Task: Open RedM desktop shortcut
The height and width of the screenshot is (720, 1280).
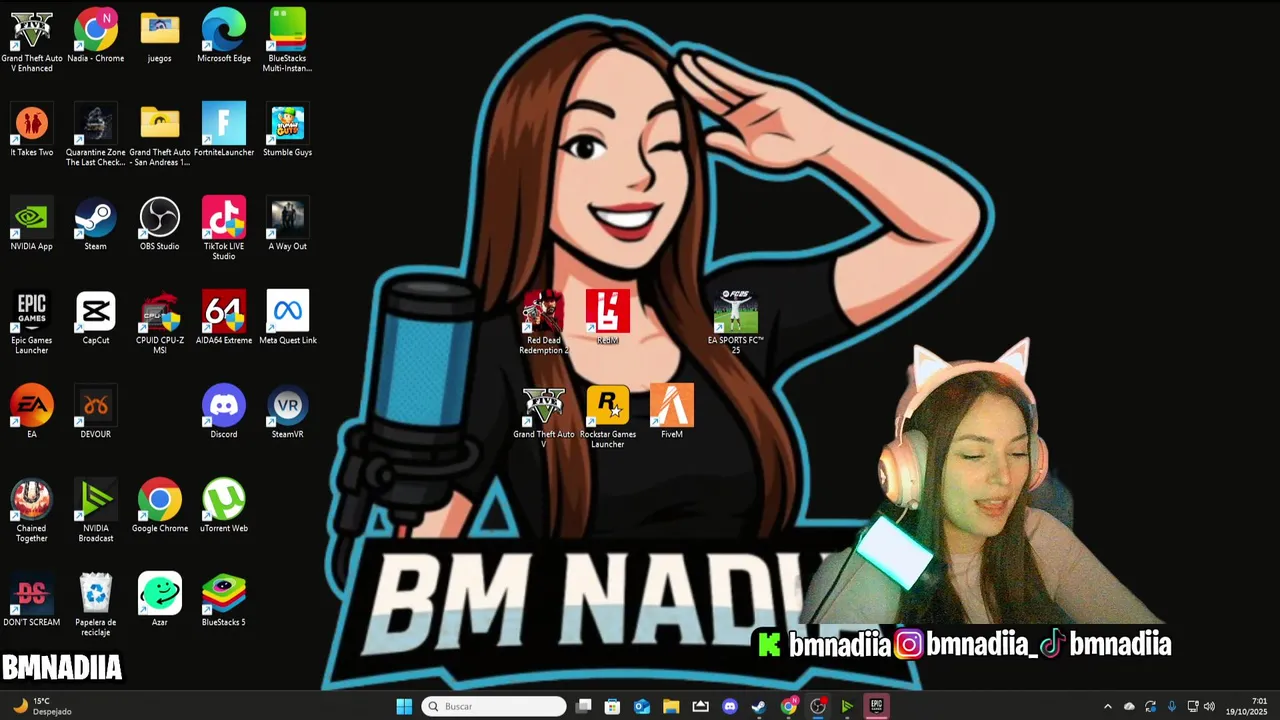Action: tap(608, 318)
